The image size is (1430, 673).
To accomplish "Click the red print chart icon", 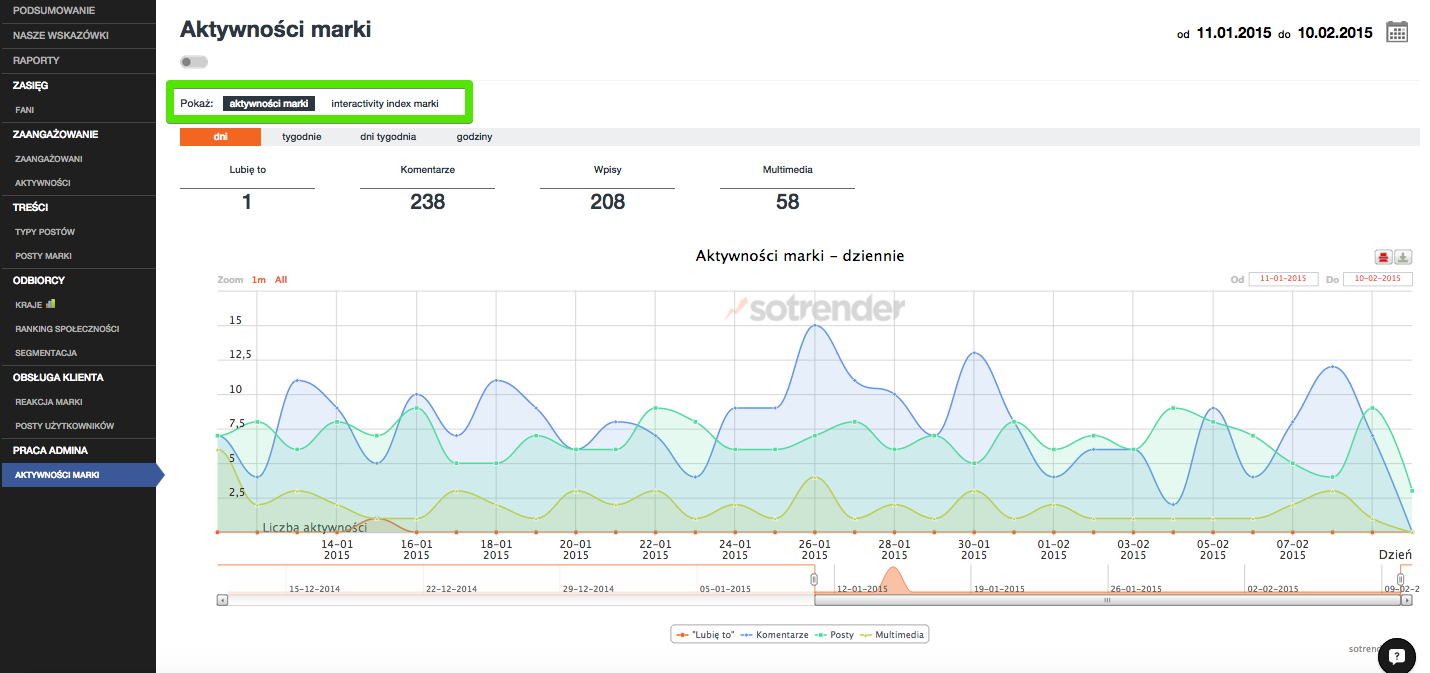I will point(1384,257).
